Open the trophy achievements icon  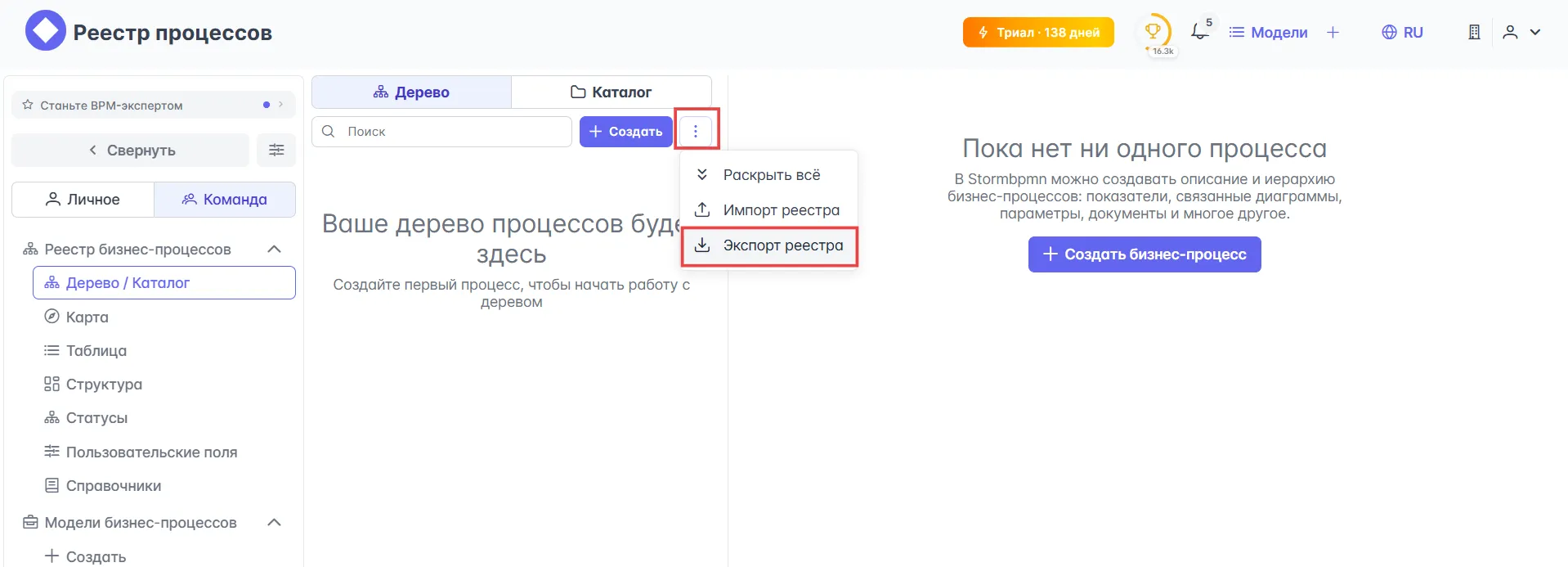(x=1153, y=32)
